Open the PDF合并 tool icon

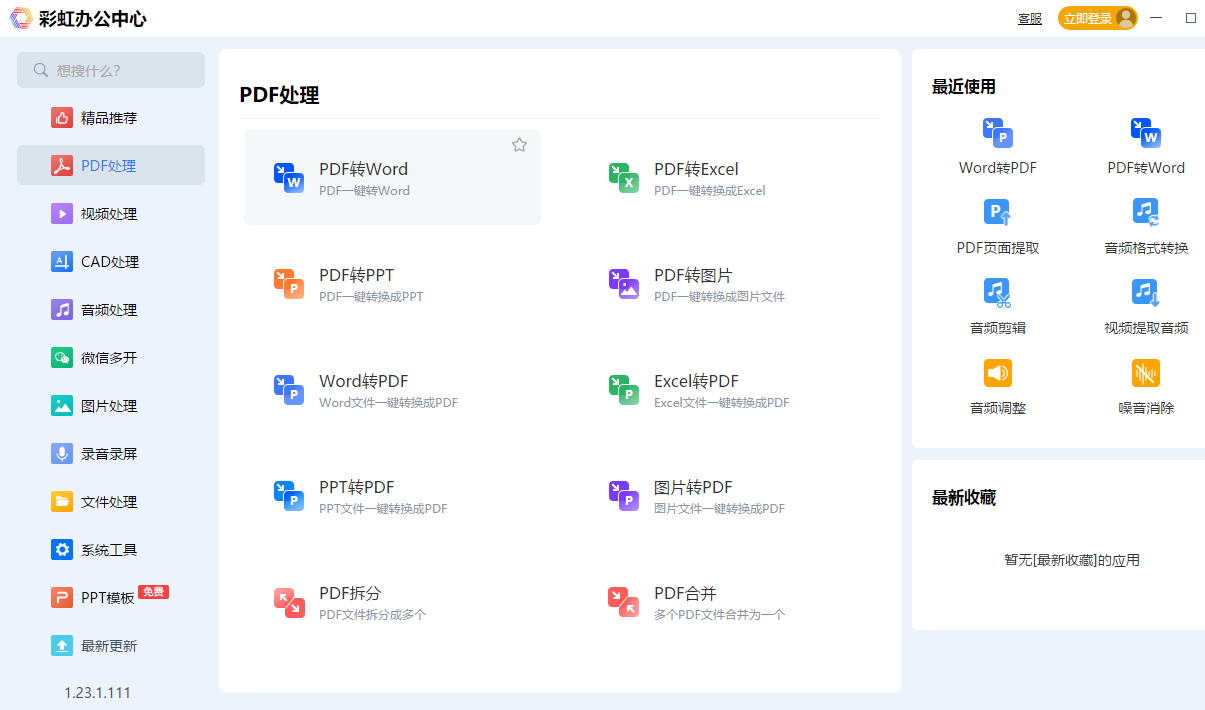pyautogui.click(x=624, y=602)
